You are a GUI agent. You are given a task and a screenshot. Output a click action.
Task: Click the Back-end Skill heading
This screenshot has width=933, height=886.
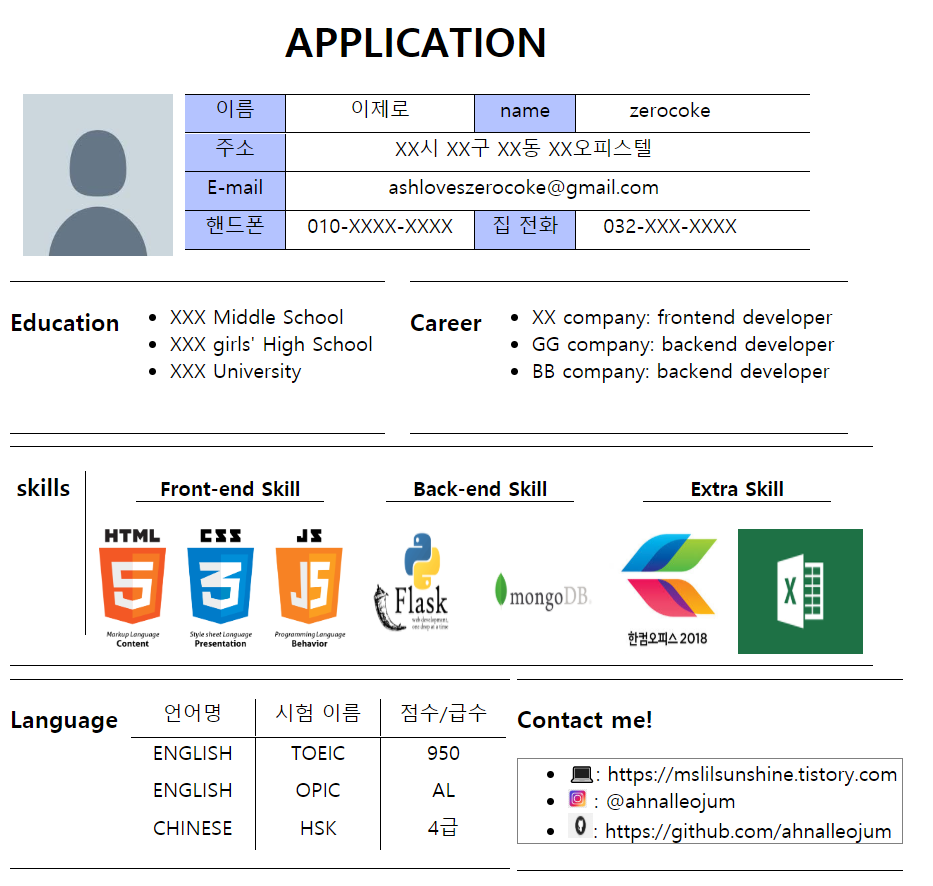(480, 489)
